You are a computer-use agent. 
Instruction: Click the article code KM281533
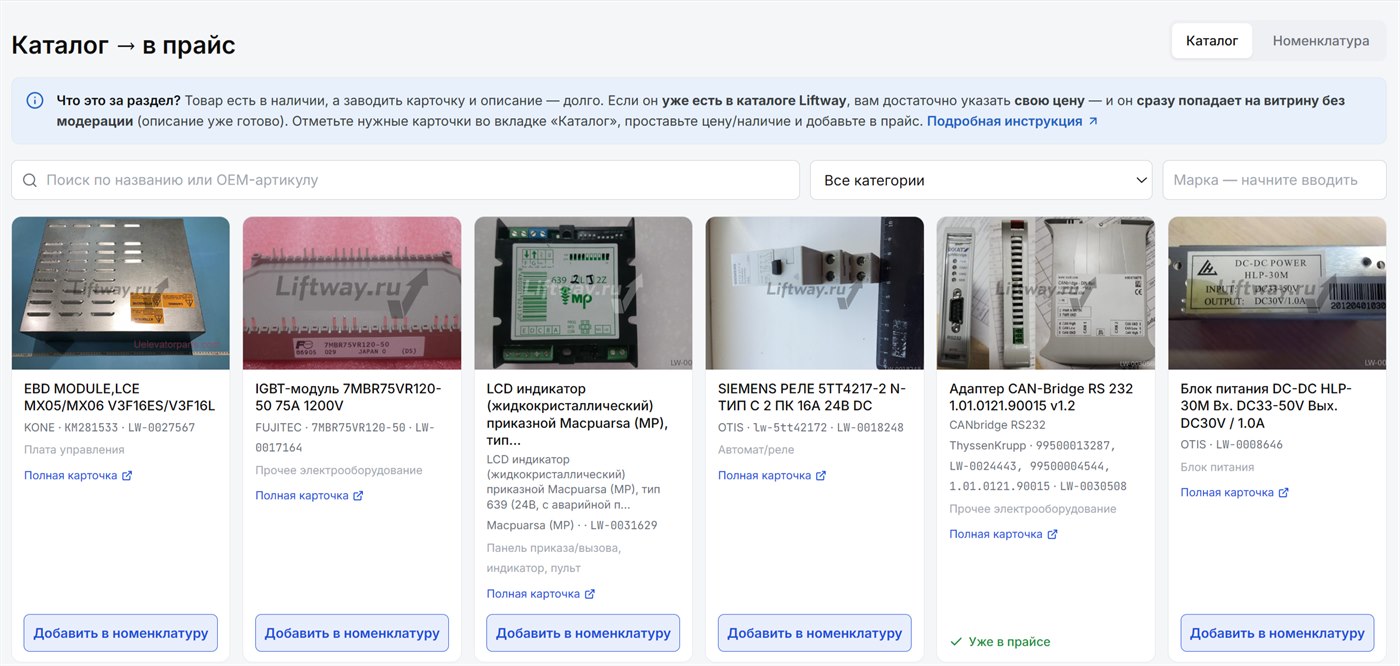[x=91, y=428]
